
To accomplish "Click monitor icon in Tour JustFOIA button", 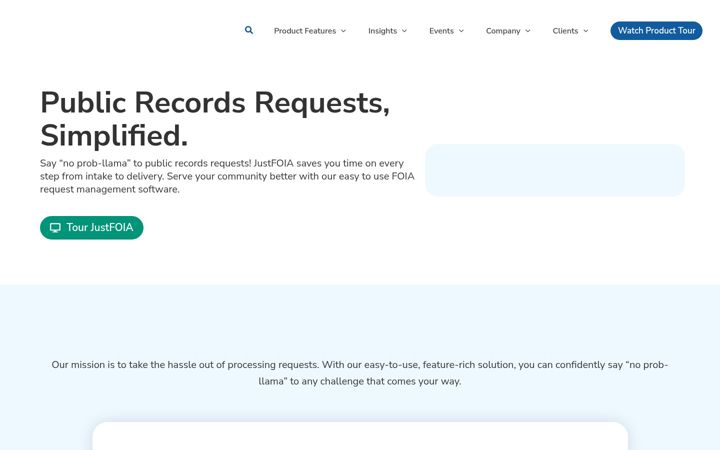I will coord(55,228).
